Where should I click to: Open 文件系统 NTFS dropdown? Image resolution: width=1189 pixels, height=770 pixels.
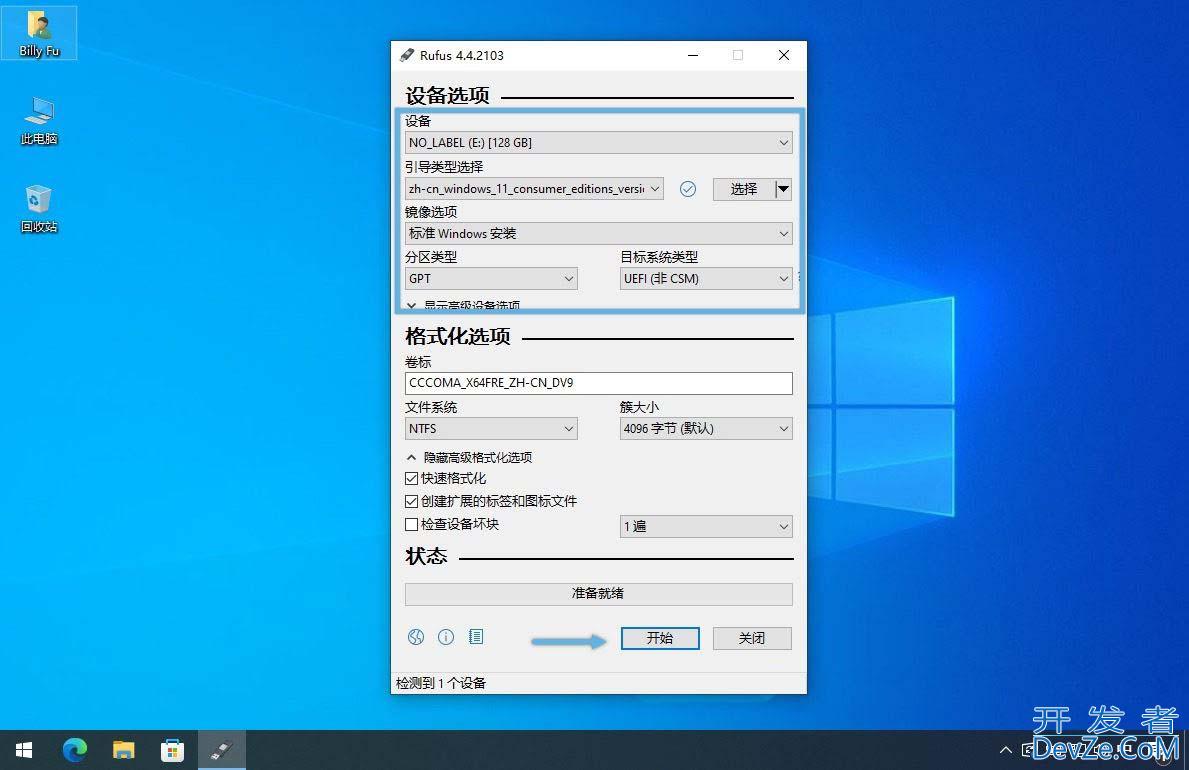pyautogui.click(x=491, y=429)
